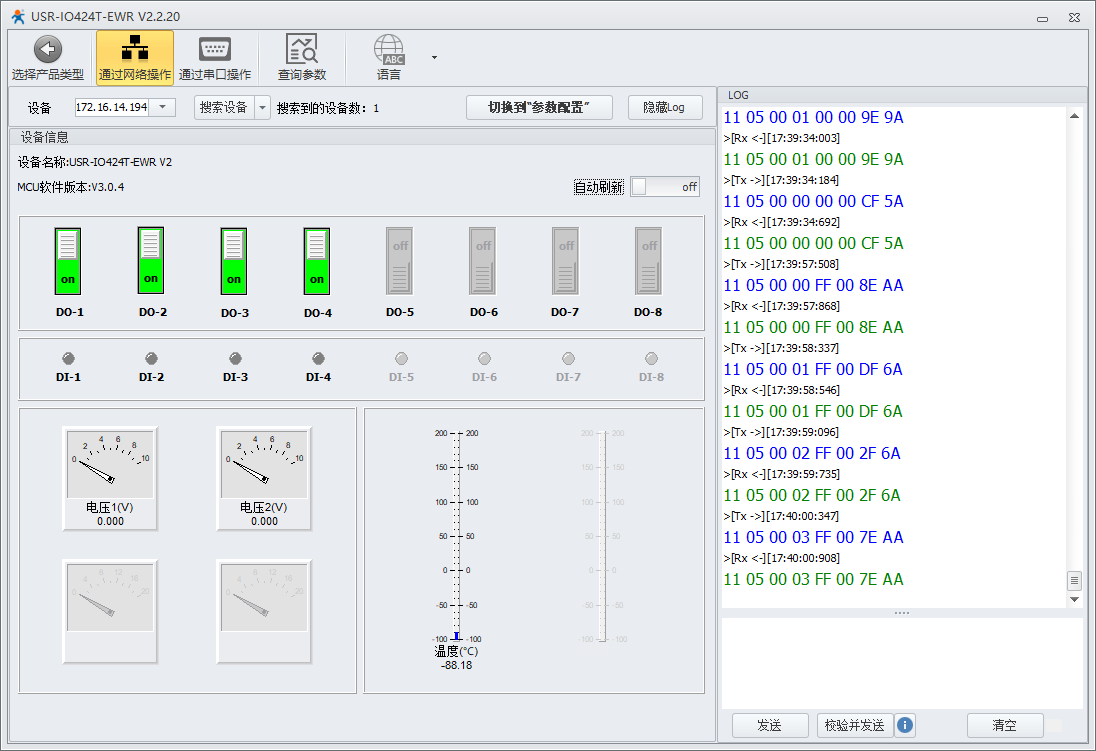Viewport: 1096px width, 751px height.
Task: Expand the device IP address dropdown
Action: 162,107
